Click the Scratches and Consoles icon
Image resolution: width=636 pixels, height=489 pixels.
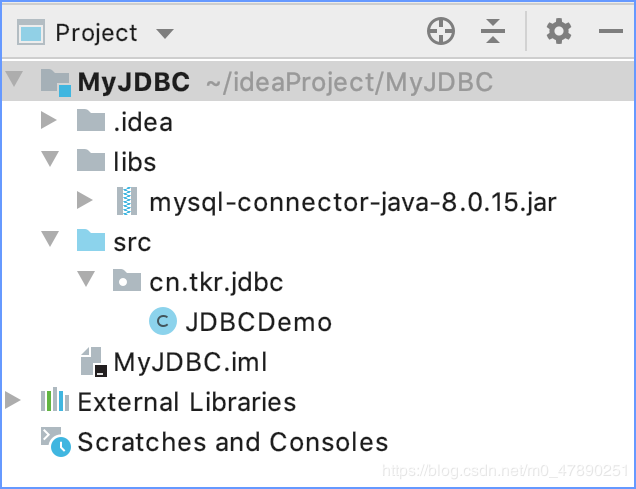[x=54, y=441]
